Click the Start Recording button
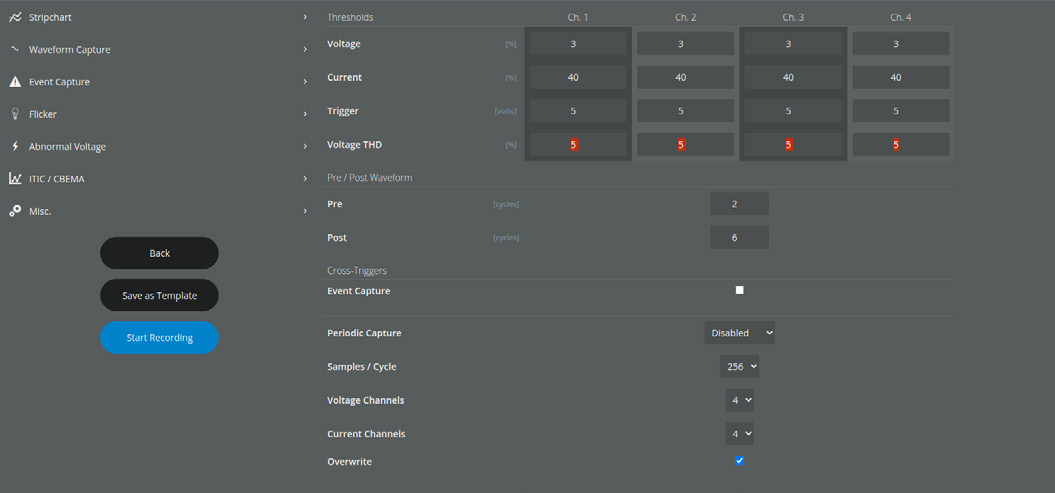This screenshot has width=1055, height=493. tap(159, 338)
